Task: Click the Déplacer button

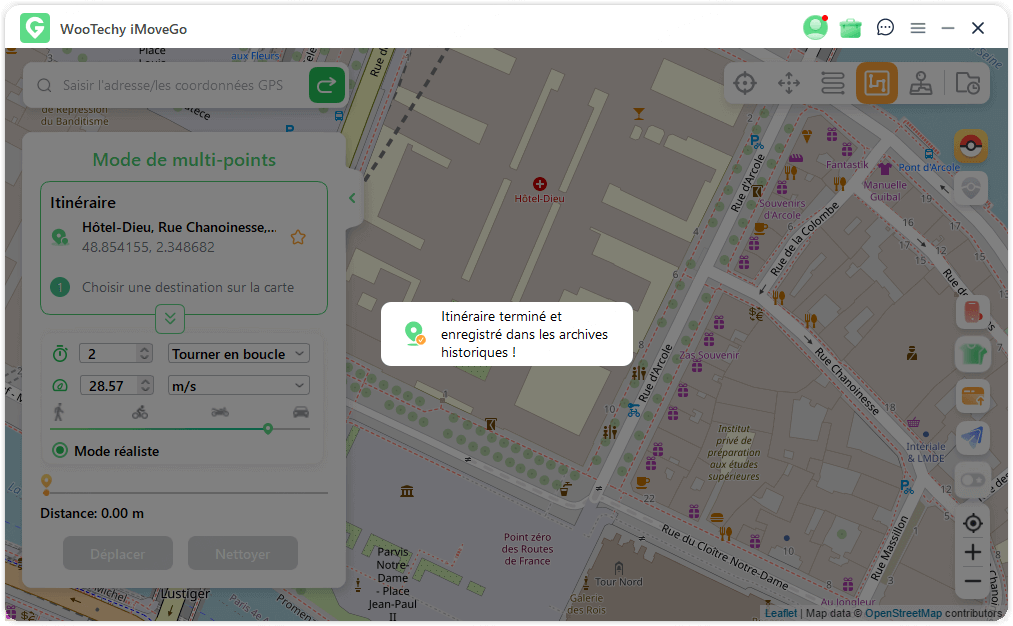Action: pyautogui.click(x=118, y=554)
